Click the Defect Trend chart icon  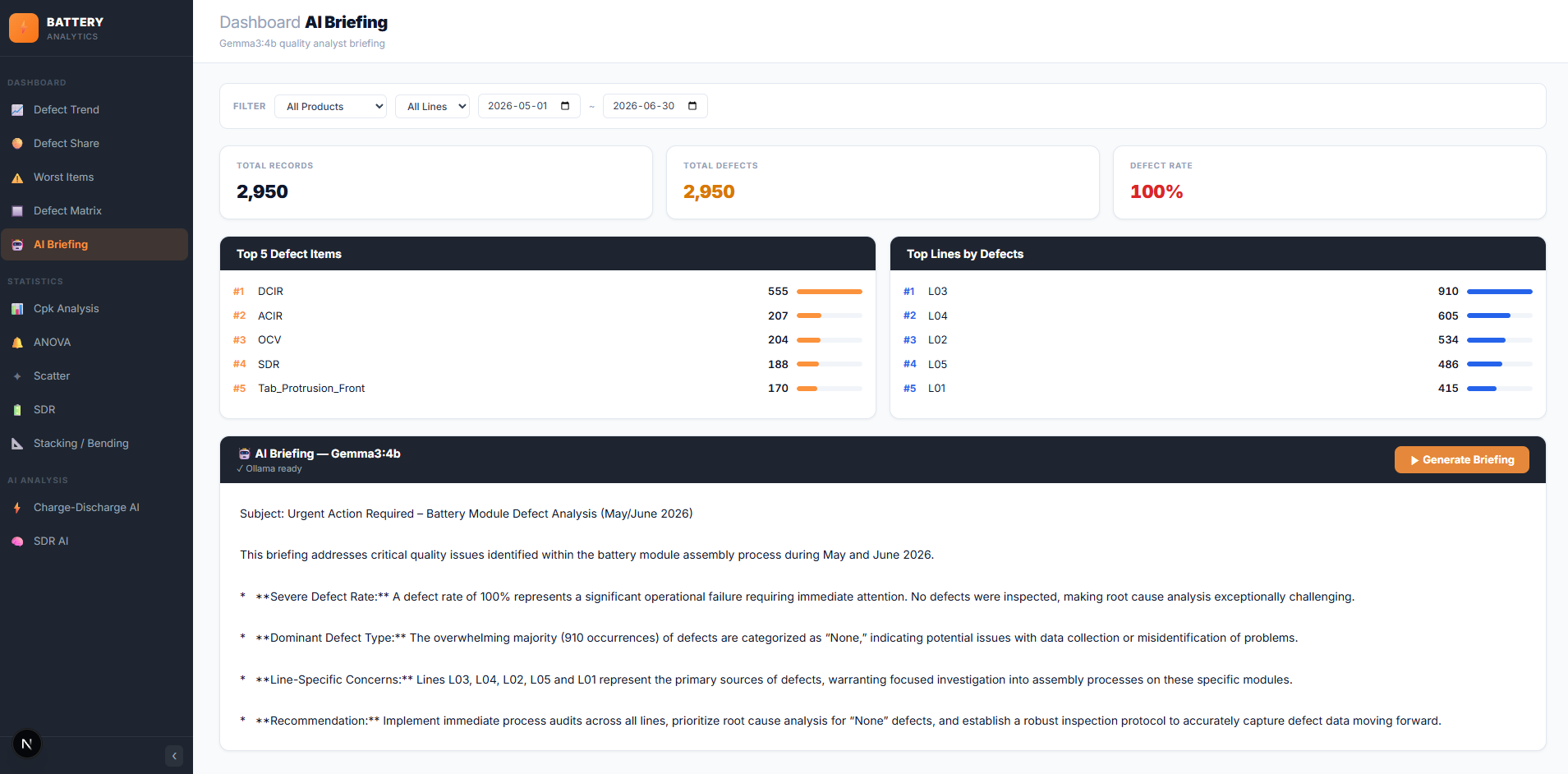point(17,110)
